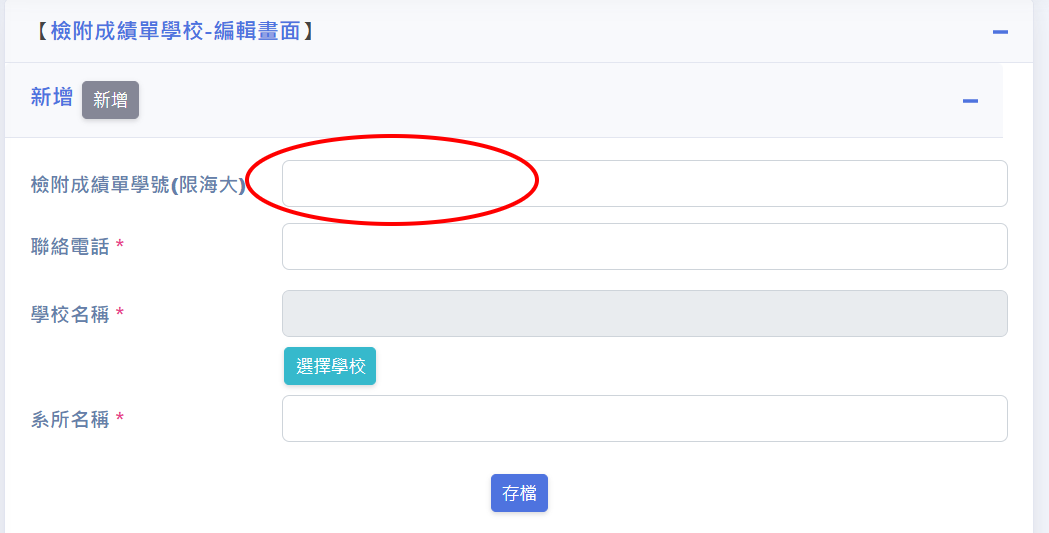Click the 【檢附成績單學校-編輯畫面】 title text
The width and height of the screenshot is (1049, 533).
[x=174, y=31]
